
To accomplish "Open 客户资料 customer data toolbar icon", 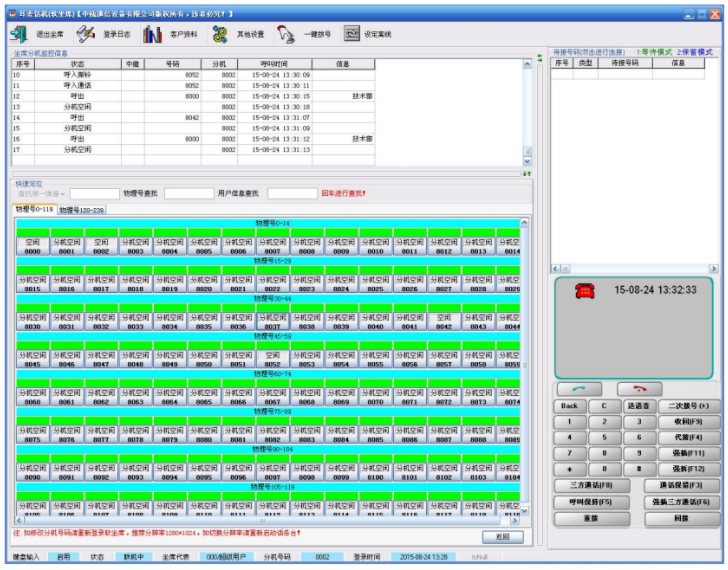I will tap(152, 34).
